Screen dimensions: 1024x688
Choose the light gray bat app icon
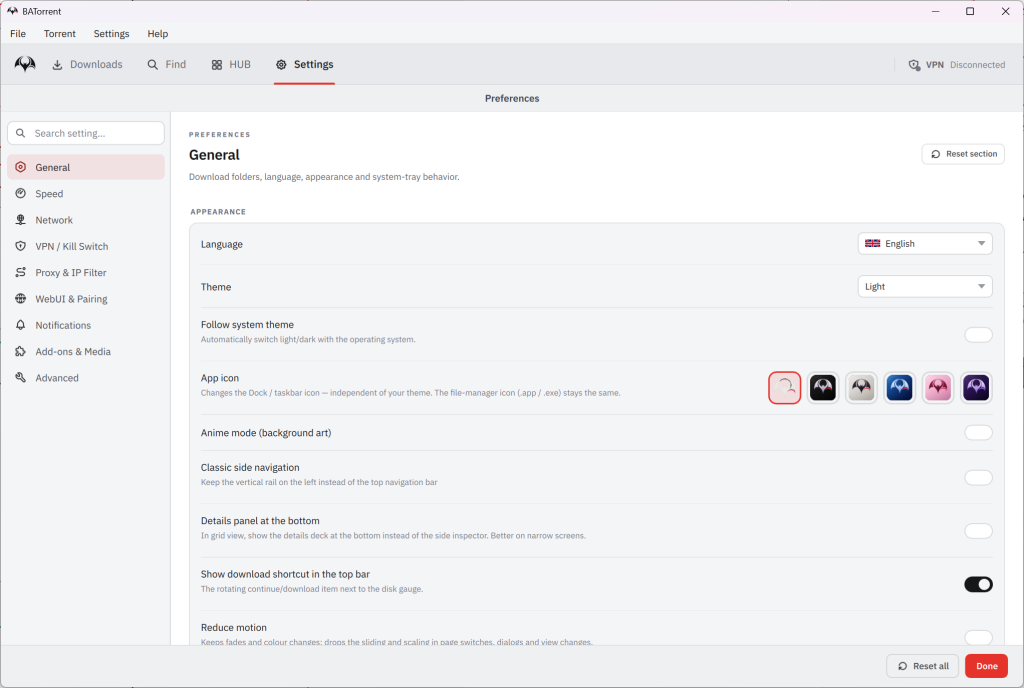point(861,388)
